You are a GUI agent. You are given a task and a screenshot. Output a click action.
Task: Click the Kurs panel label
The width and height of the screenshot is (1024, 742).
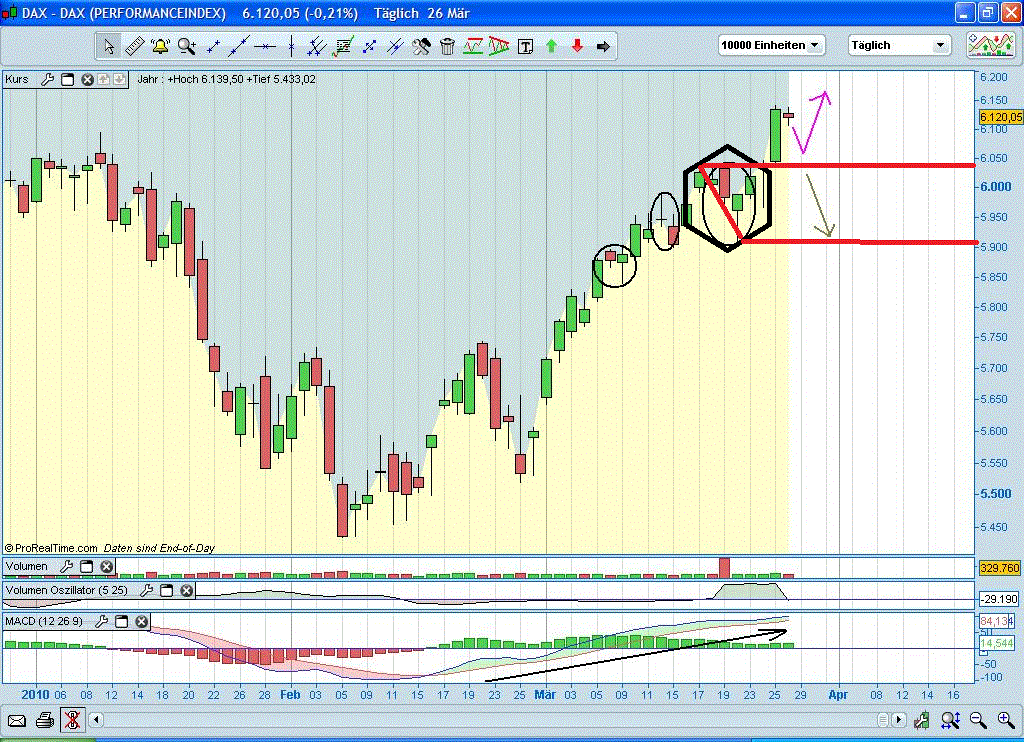click(17, 79)
